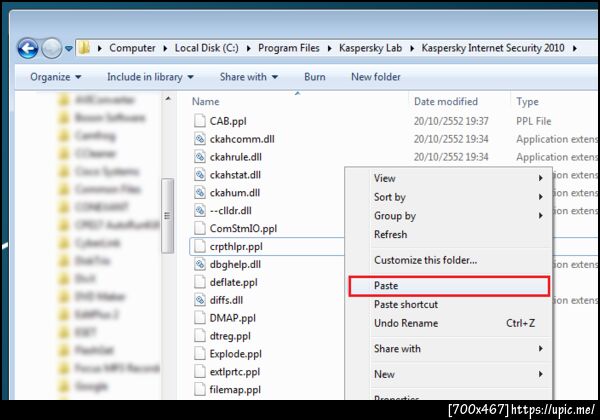This screenshot has width=600, height=420.
Task: Click Local Disk (C:) breadcrumb
Action: [206, 48]
